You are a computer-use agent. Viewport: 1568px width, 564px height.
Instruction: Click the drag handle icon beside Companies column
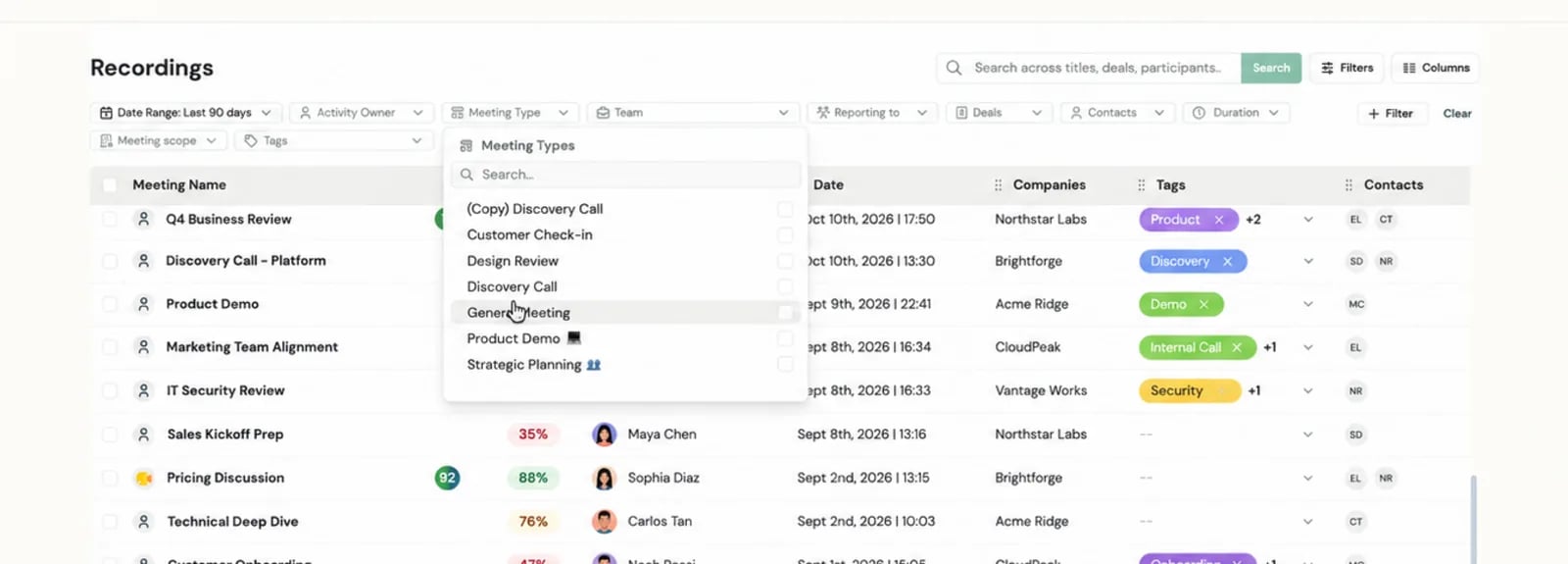pyautogui.click(x=998, y=184)
